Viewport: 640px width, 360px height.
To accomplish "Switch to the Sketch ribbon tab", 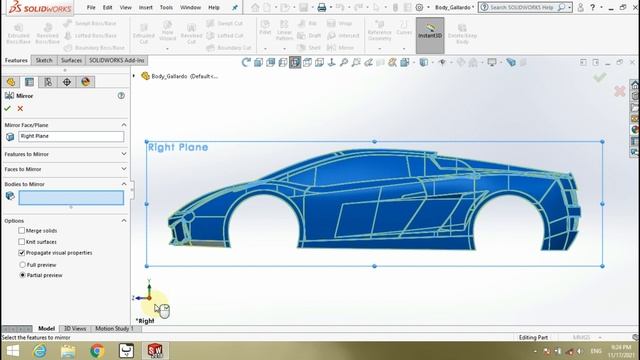I will coord(44,60).
